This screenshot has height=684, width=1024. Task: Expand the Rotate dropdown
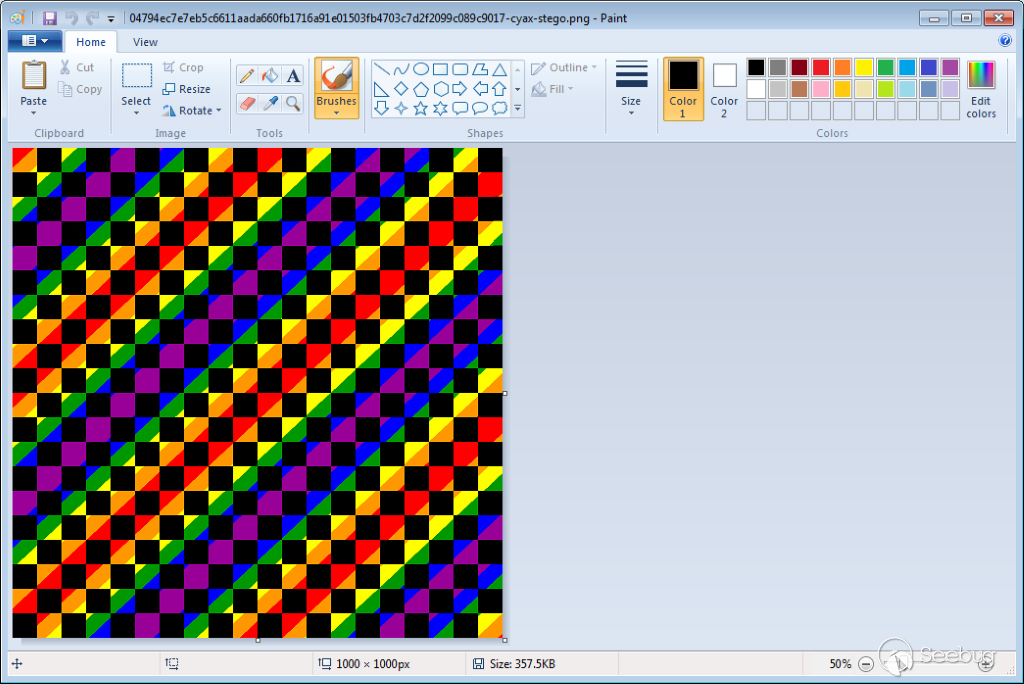(193, 111)
